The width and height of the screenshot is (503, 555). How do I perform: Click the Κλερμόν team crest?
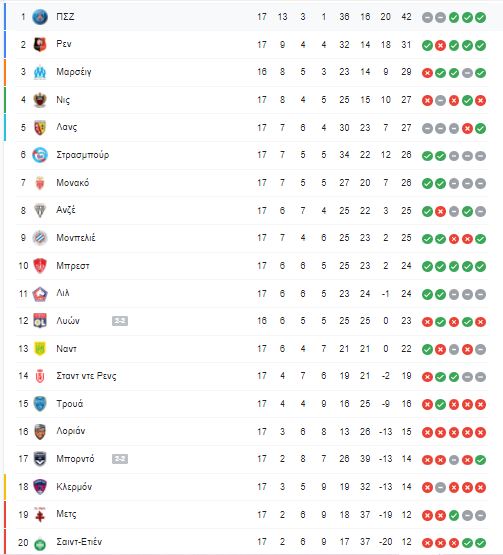pos(40,487)
